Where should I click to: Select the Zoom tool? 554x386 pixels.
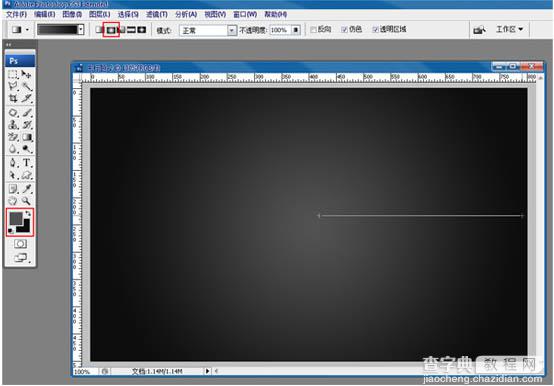(x=26, y=201)
